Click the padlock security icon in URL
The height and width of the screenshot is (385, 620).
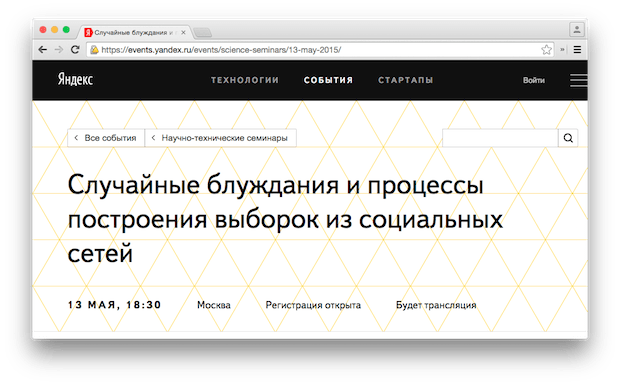(94, 50)
